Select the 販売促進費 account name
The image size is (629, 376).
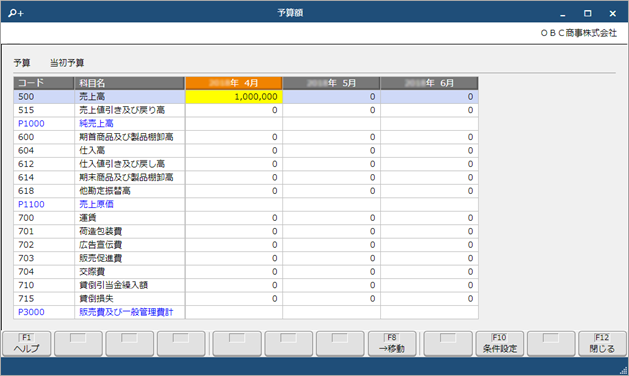pos(100,258)
